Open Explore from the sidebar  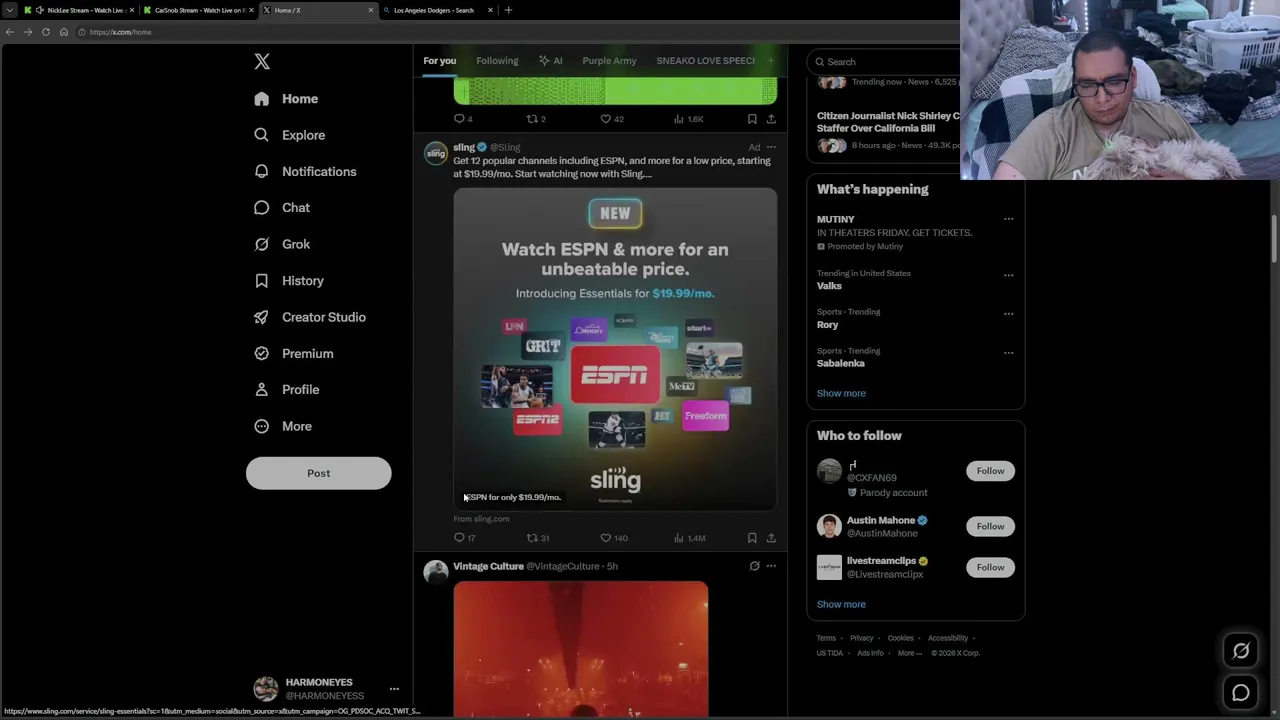point(290,135)
